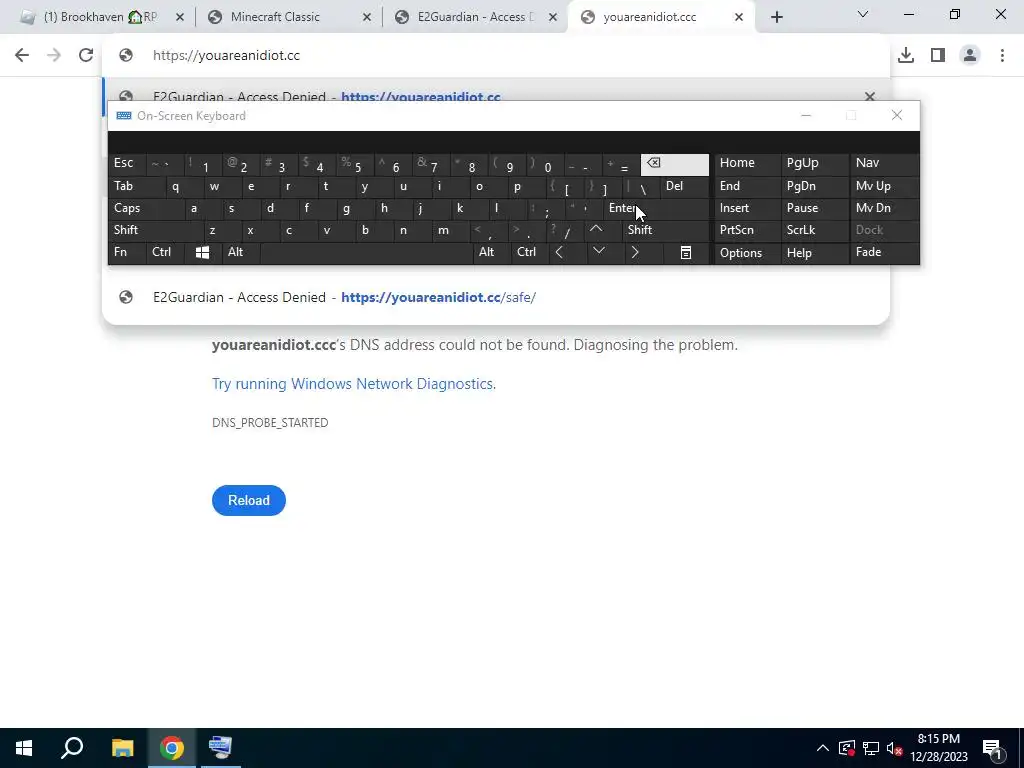Open taskbar search magnifier

click(x=72, y=748)
